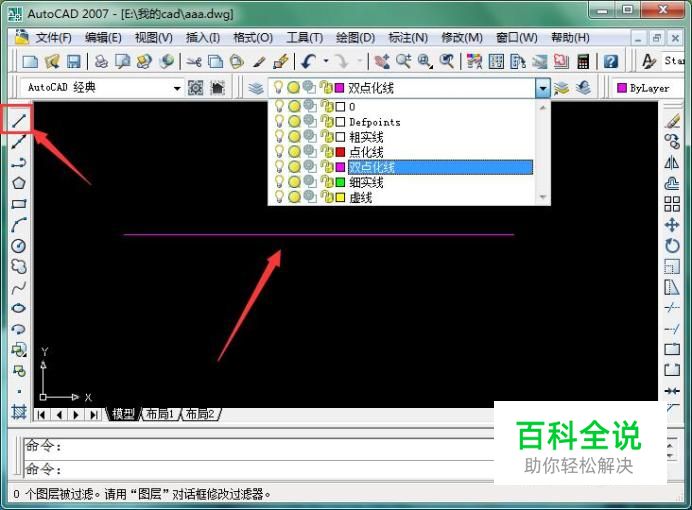Select the Polyline tool
Image resolution: width=692 pixels, height=510 pixels.
[x=19, y=163]
